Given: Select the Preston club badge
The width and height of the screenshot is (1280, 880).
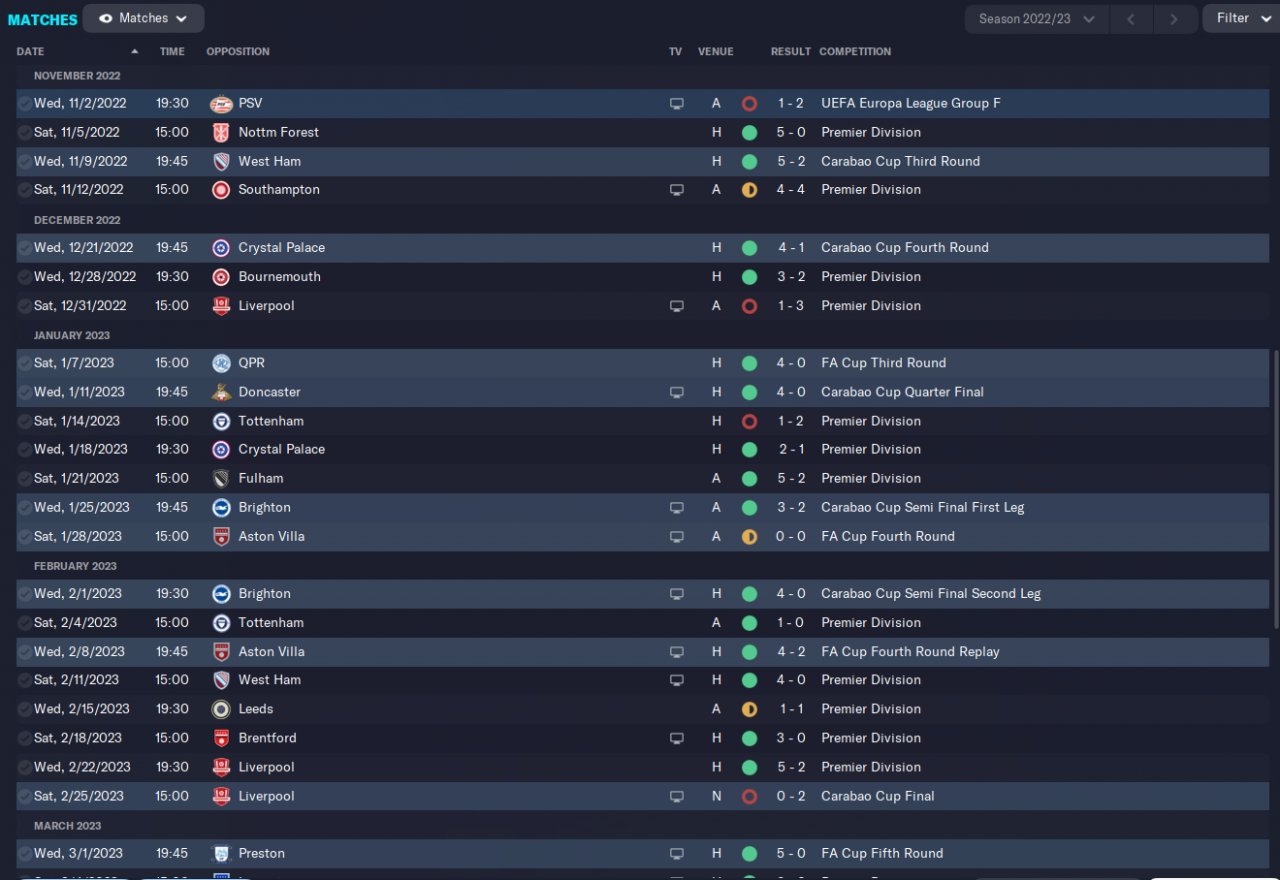Looking at the screenshot, I should coord(221,853).
